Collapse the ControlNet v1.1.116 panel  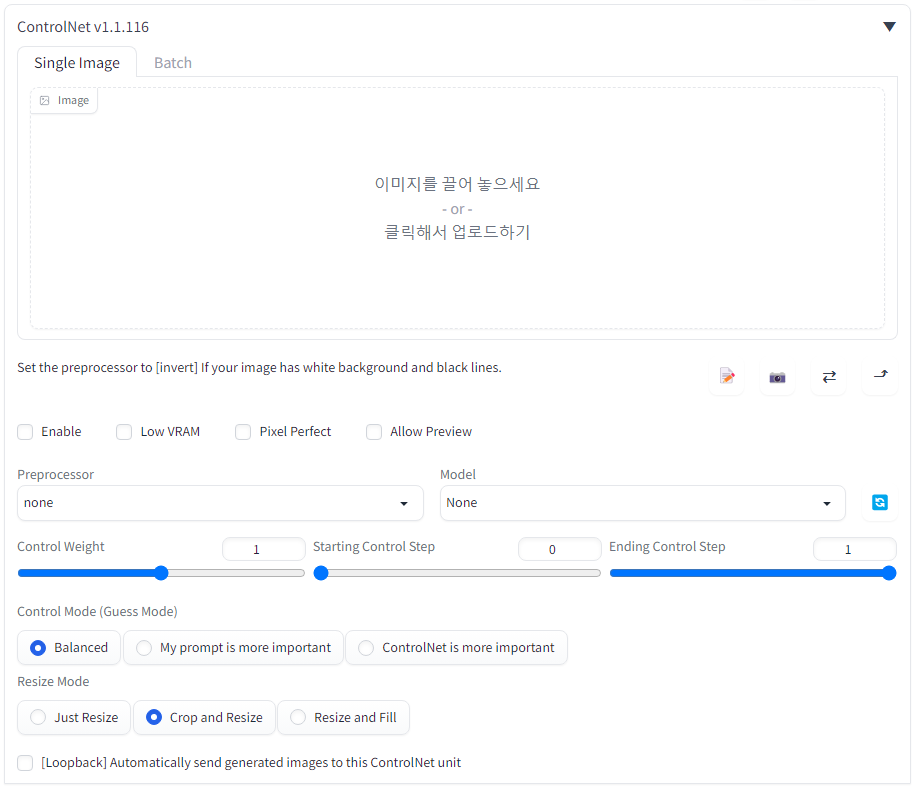[x=889, y=26]
